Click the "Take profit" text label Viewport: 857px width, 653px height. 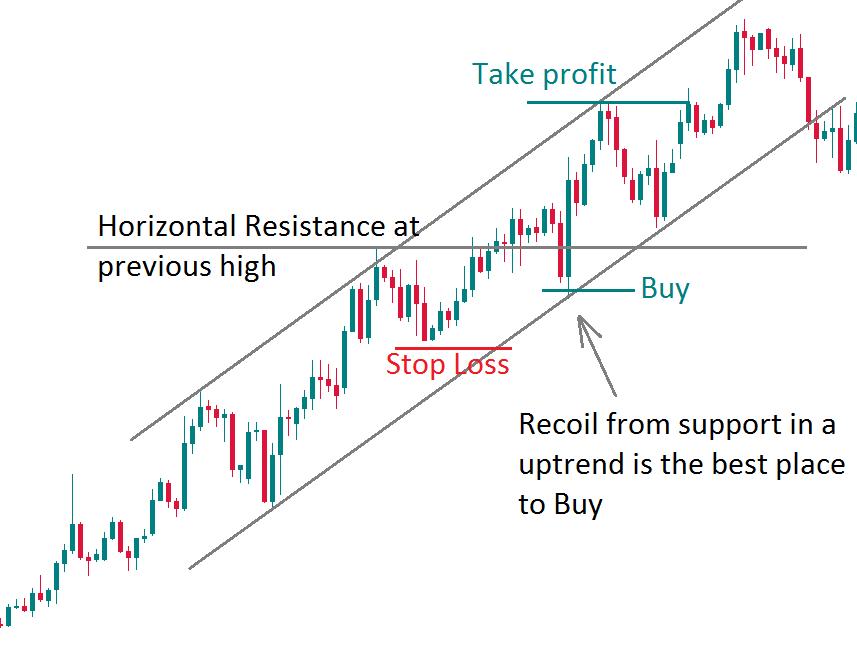point(544,74)
